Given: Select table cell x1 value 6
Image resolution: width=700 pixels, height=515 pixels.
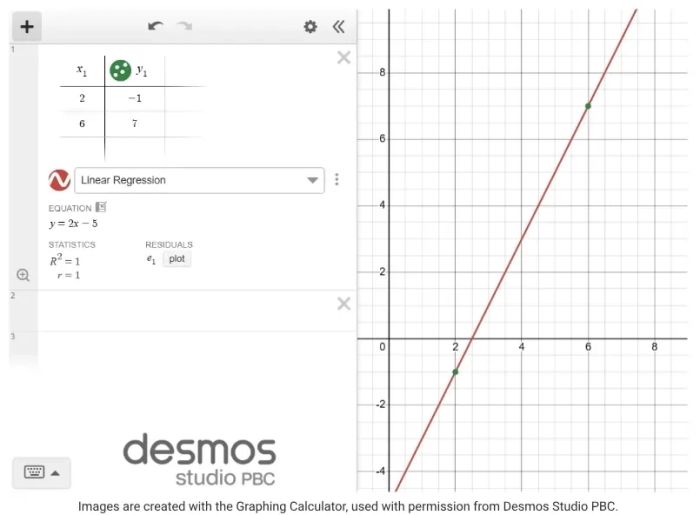Looking at the screenshot, I should tap(82, 124).
